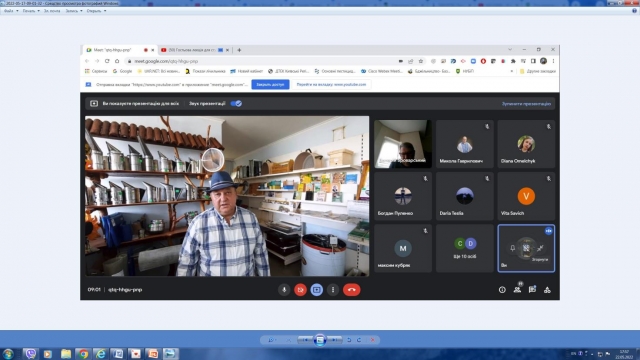Open Chrome extensions puzzle icon

[513, 61]
